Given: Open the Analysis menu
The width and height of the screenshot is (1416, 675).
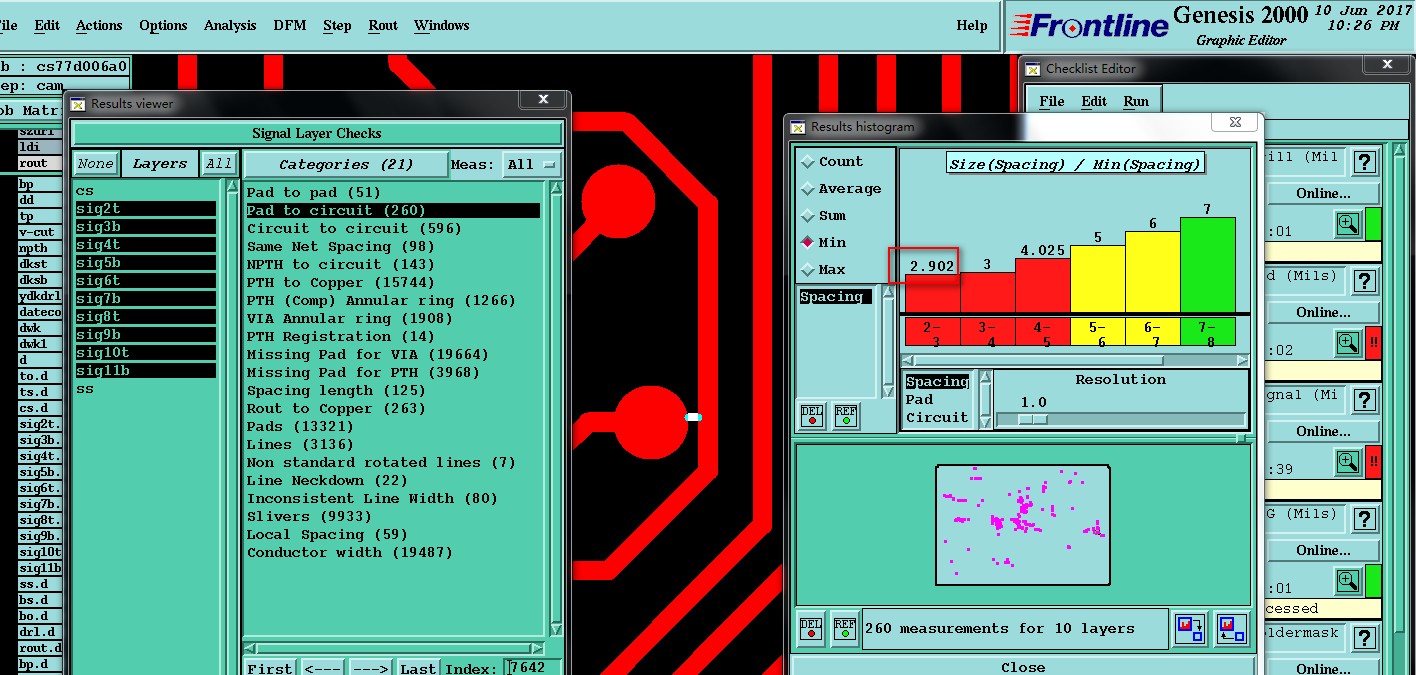Looking at the screenshot, I should pyautogui.click(x=230, y=25).
